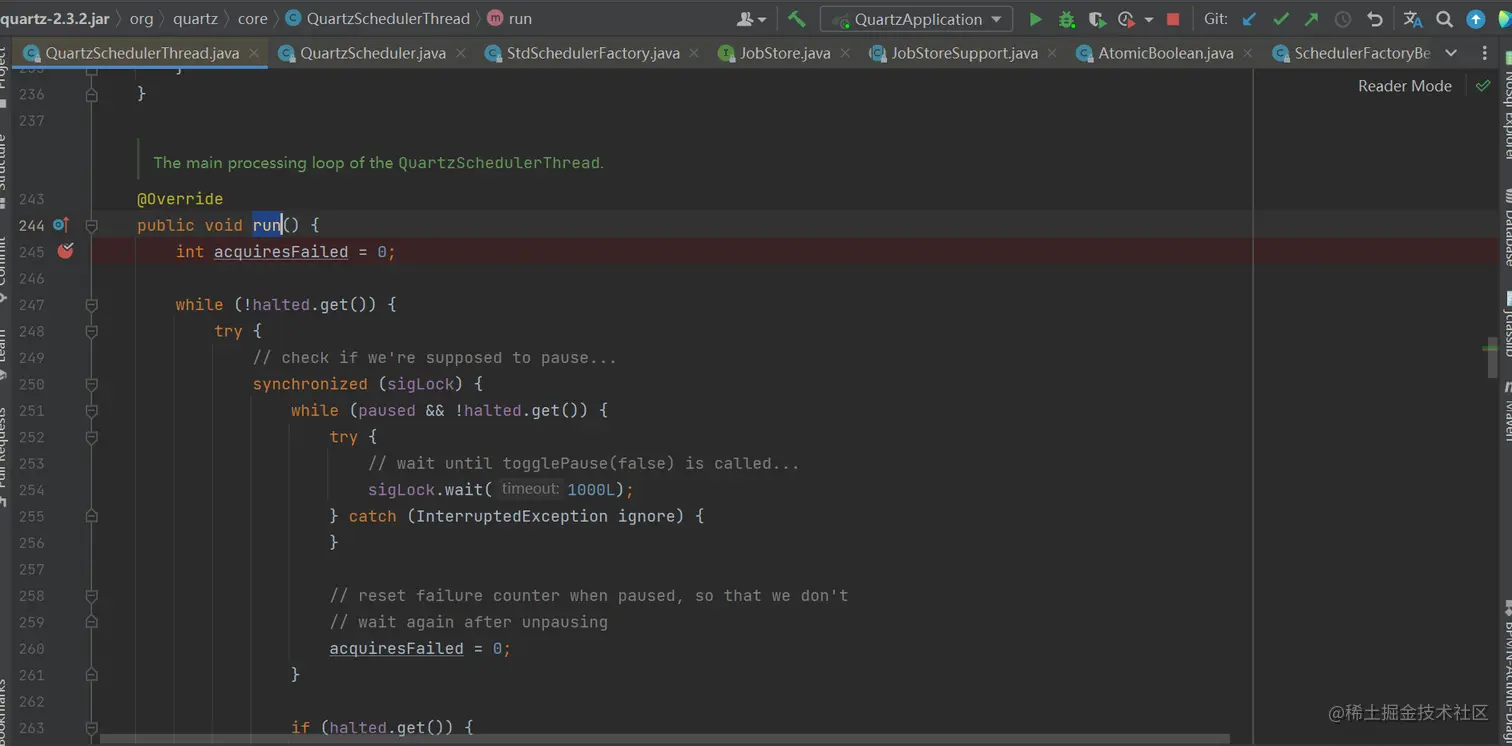
Task: Toggle the breakpoint on line 245
Action: click(x=65, y=251)
